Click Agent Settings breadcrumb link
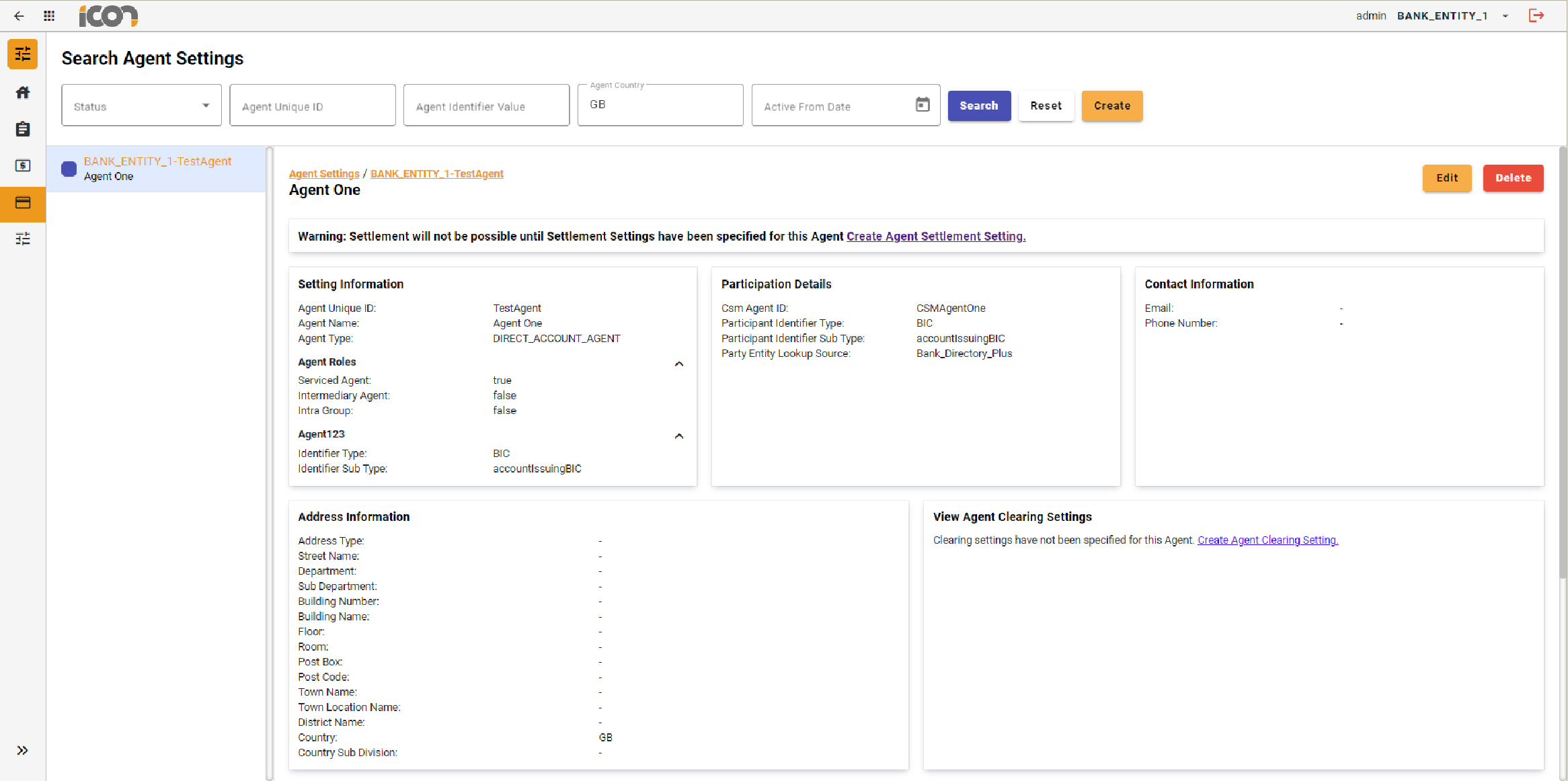This screenshot has height=781, width=1568. click(324, 173)
